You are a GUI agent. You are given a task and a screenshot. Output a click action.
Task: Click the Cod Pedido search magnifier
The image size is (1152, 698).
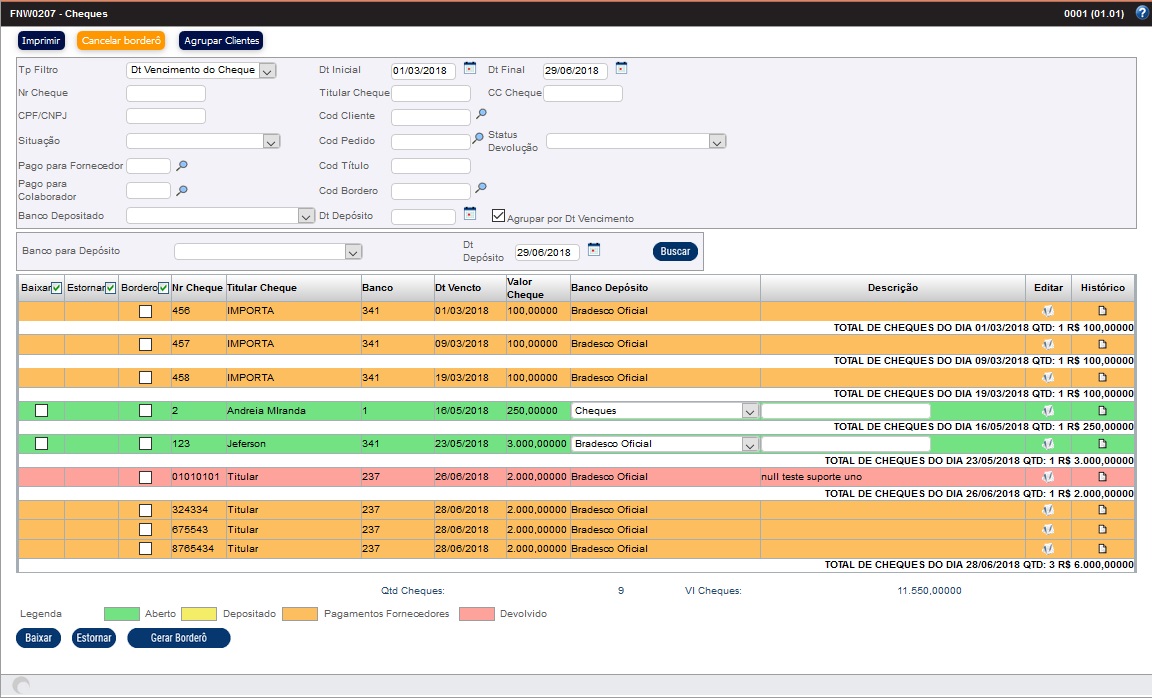tap(478, 139)
